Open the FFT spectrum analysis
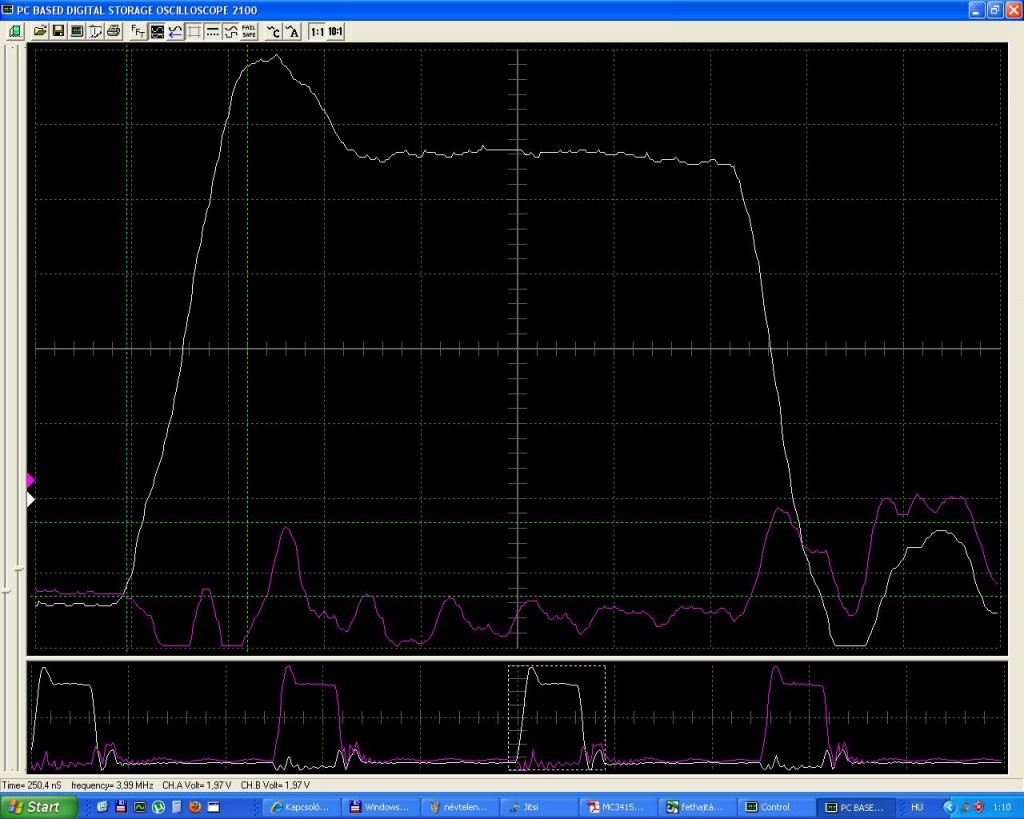The width and height of the screenshot is (1024, 819). click(x=138, y=31)
